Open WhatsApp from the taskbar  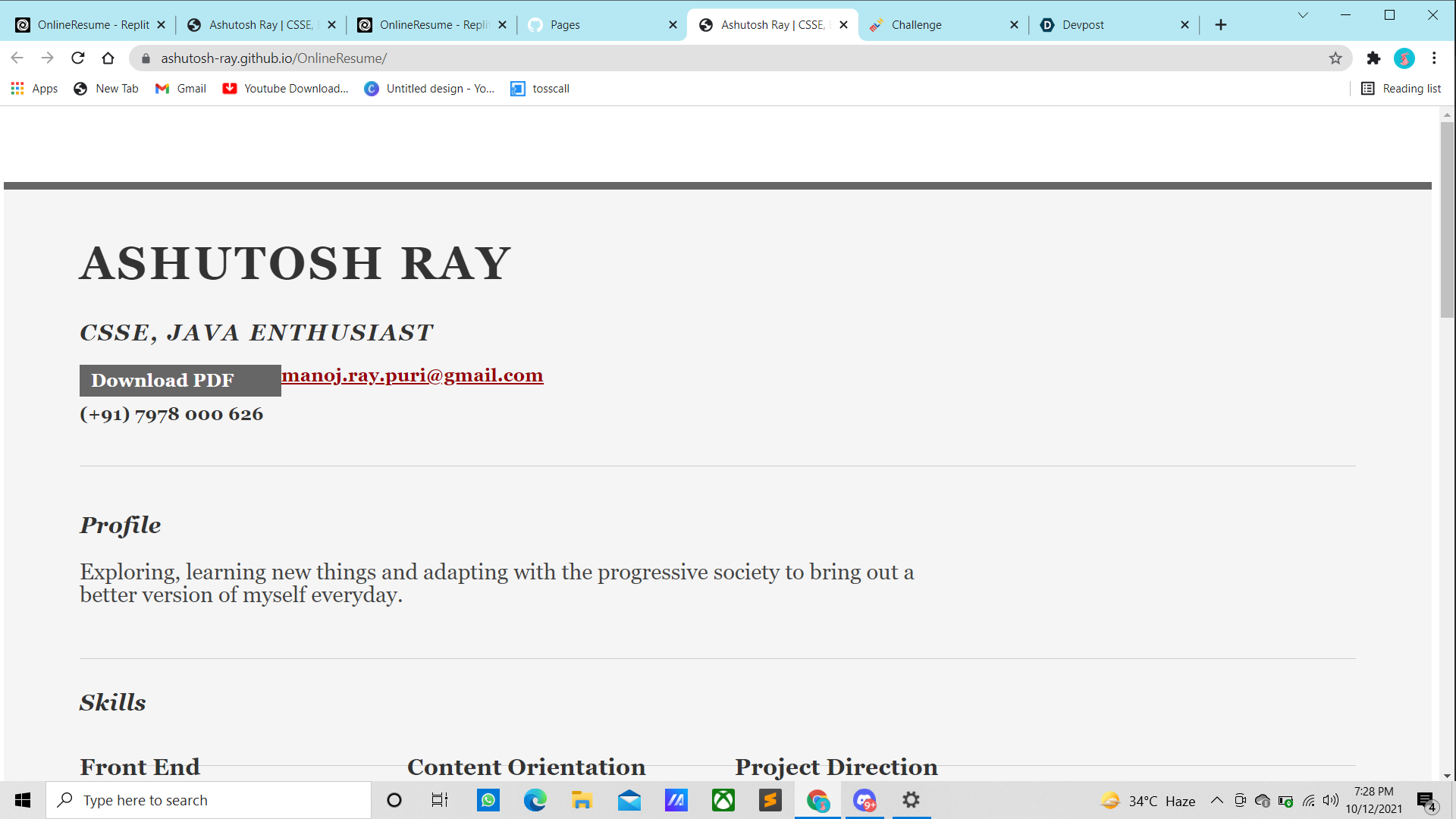click(x=488, y=800)
